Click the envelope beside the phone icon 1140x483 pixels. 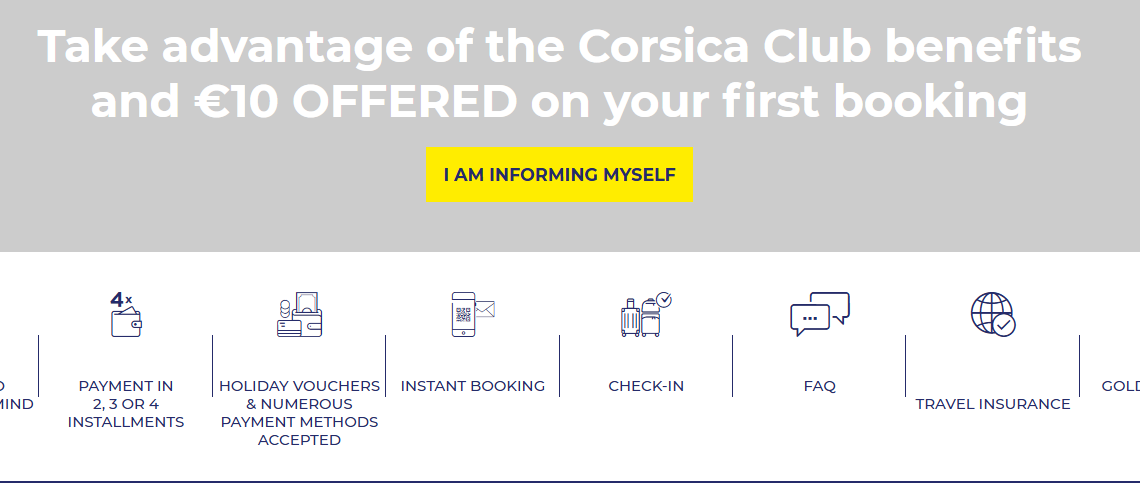485,310
